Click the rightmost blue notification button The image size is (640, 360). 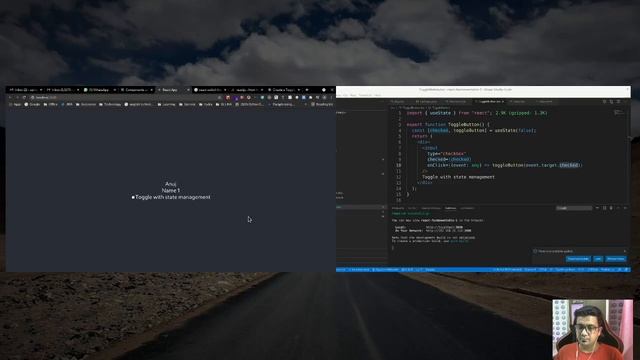(x=616, y=259)
